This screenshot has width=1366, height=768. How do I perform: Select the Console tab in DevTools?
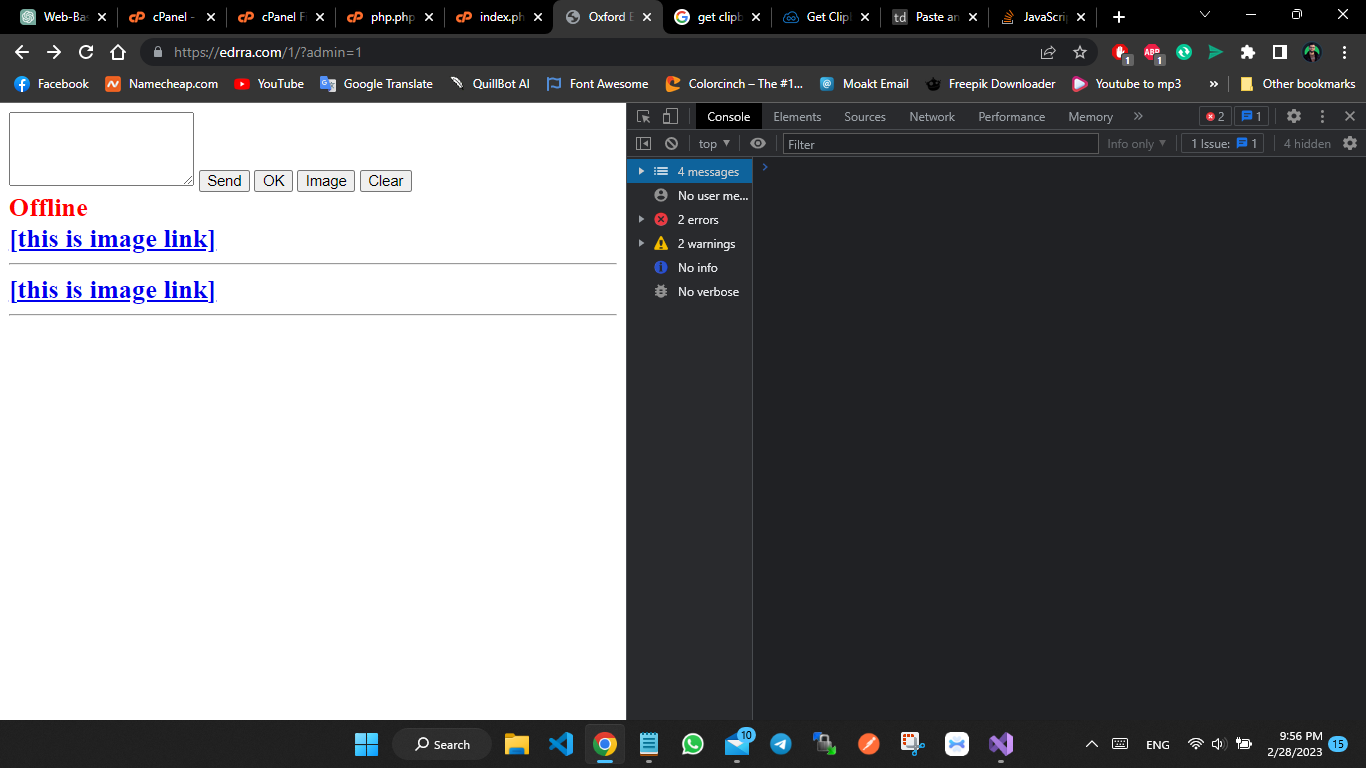(x=729, y=117)
